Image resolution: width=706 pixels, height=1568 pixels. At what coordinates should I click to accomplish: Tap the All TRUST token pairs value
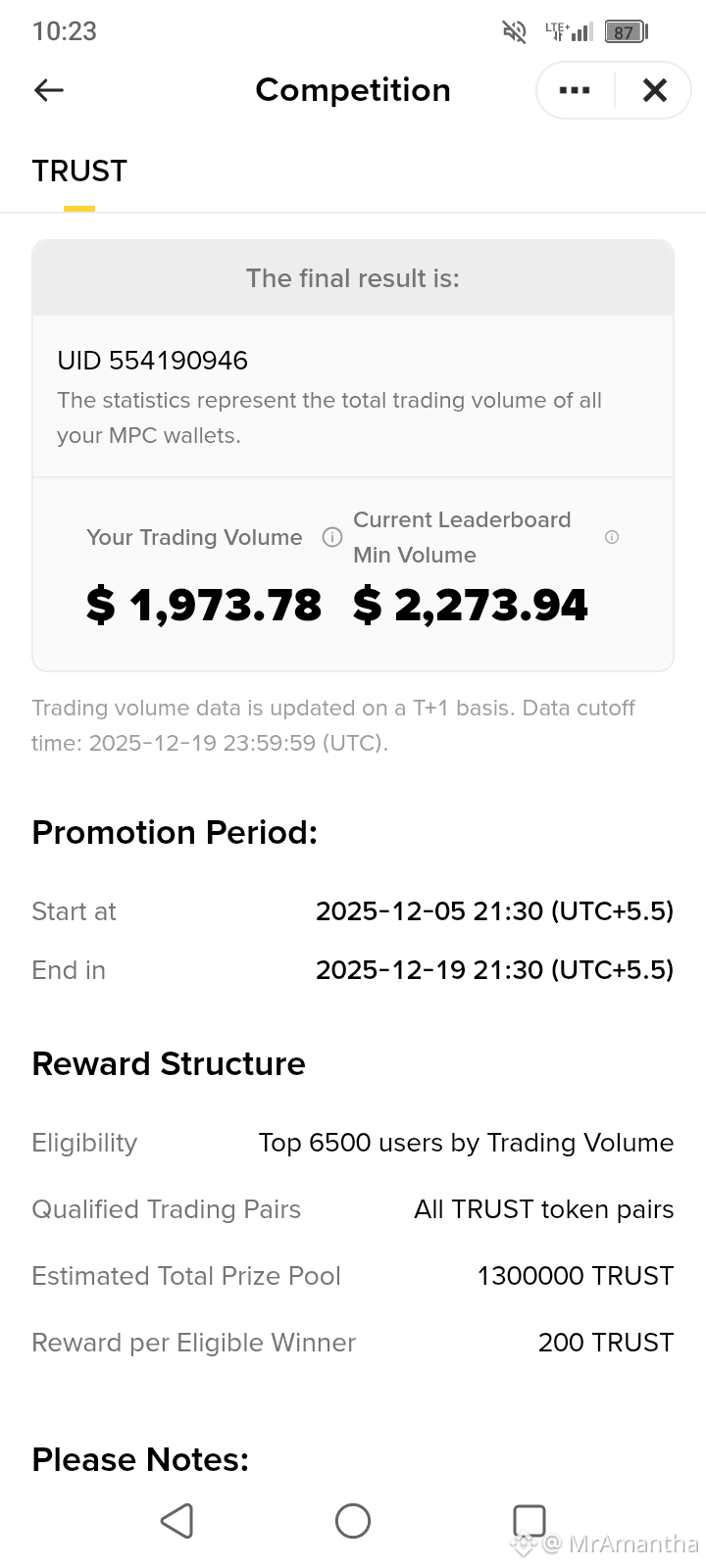coord(544,1209)
